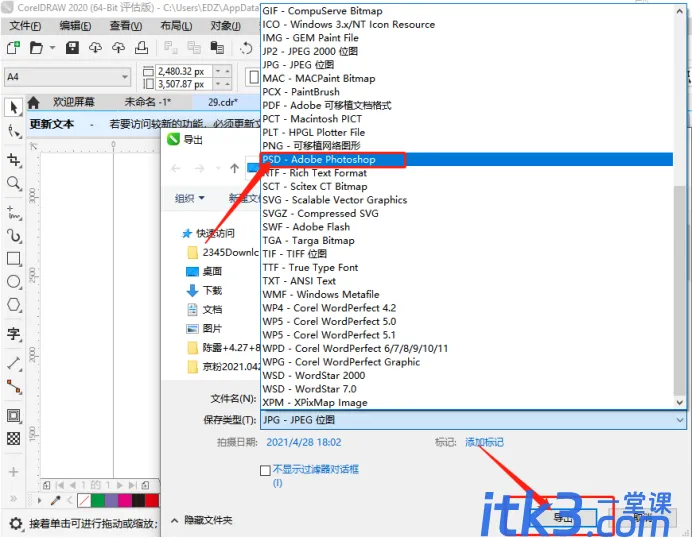Open 对象(J) menu
This screenshot has width=692, height=538.
(x=226, y=26)
